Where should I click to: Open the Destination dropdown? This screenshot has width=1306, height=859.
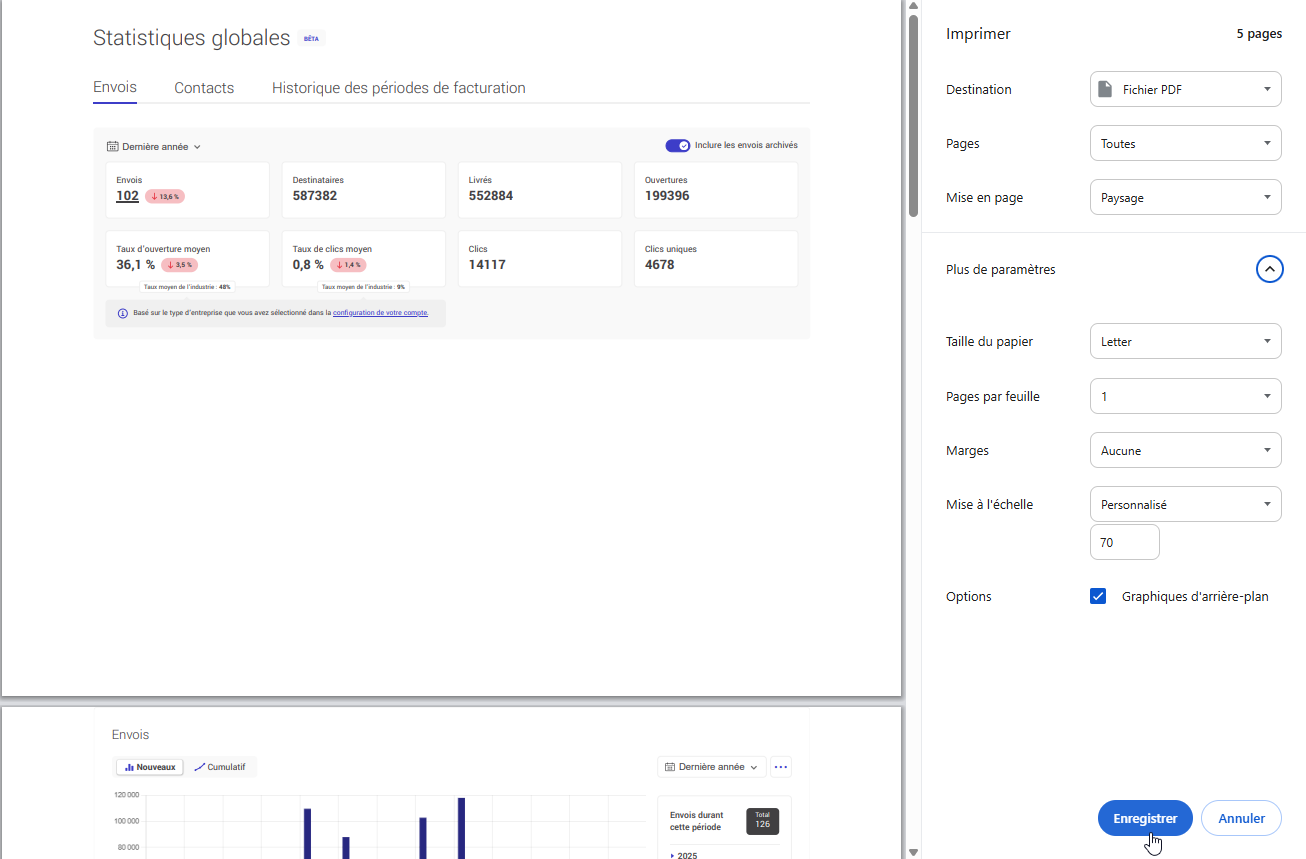[x=1185, y=89]
